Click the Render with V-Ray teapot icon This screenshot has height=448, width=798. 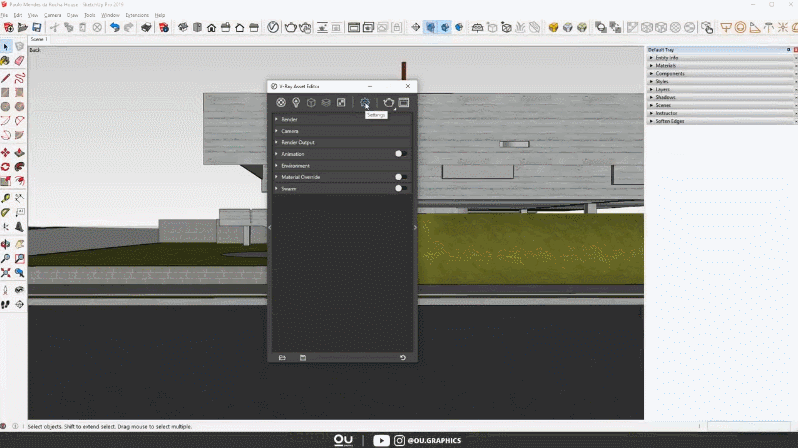[389, 102]
